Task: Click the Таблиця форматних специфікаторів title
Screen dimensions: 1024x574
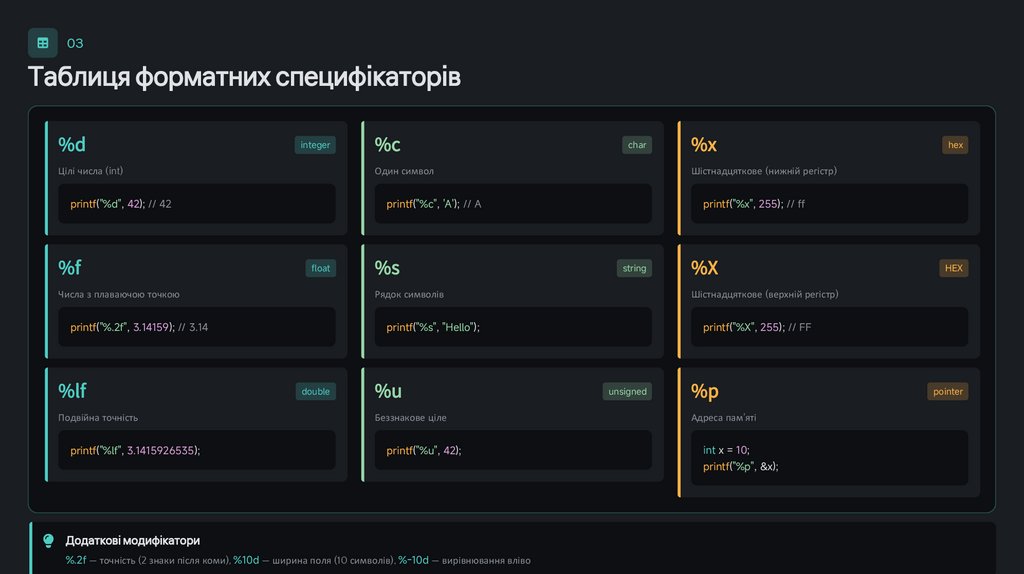Action: (x=244, y=77)
